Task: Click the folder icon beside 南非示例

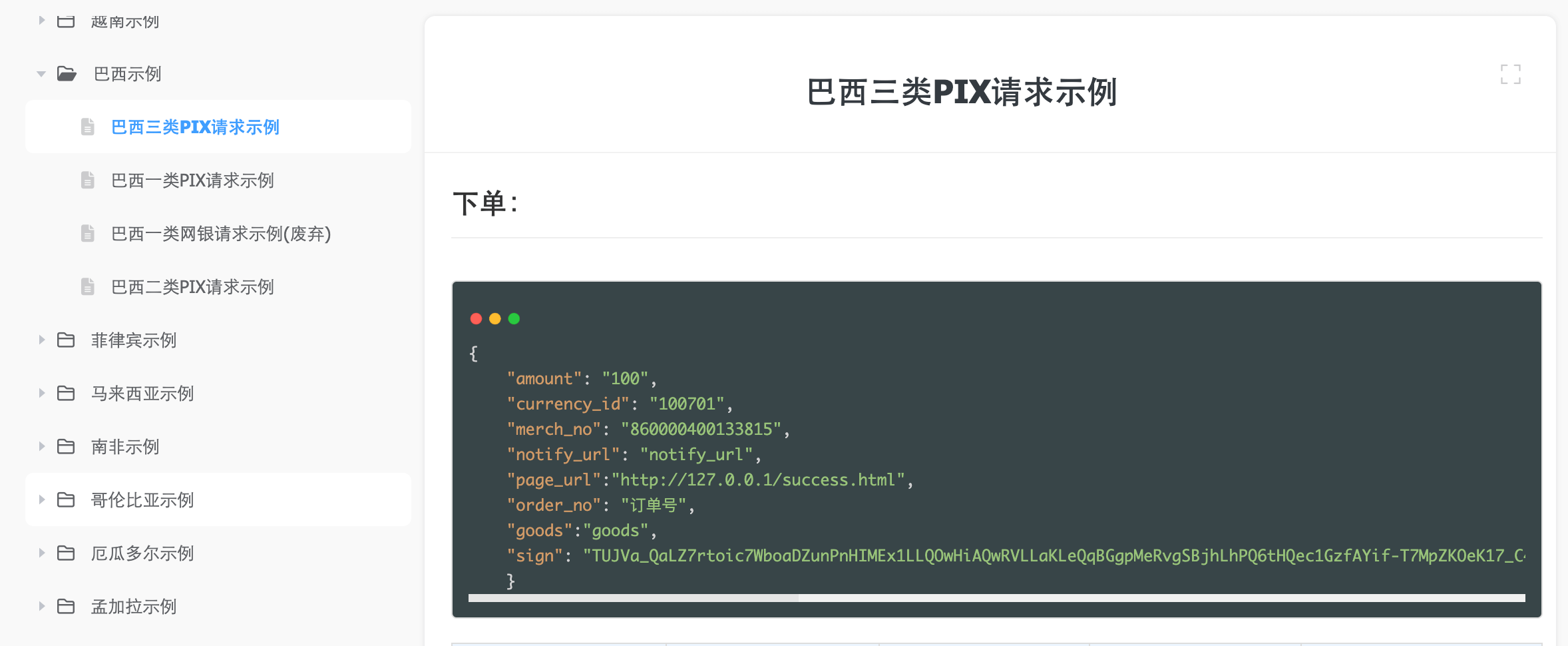Action: (66, 446)
